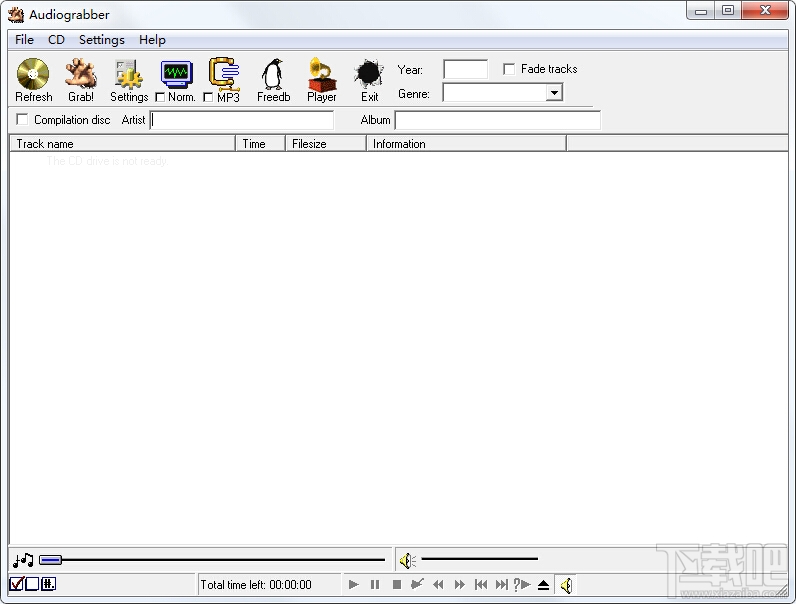The width and height of the screenshot is (796, 604).
Task: Click the numbered track selection icon
Action: point(48,584)
